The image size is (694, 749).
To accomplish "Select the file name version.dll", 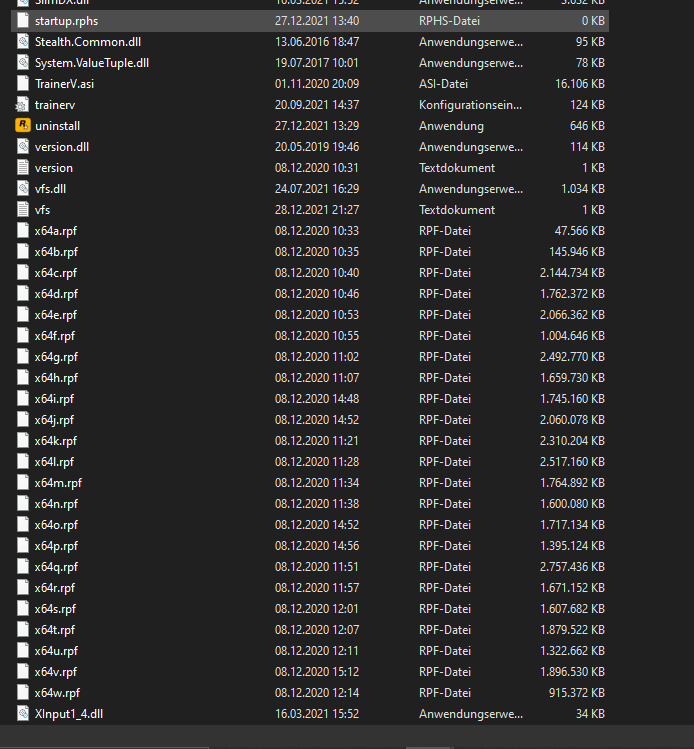I will click(x=62, y=147).
